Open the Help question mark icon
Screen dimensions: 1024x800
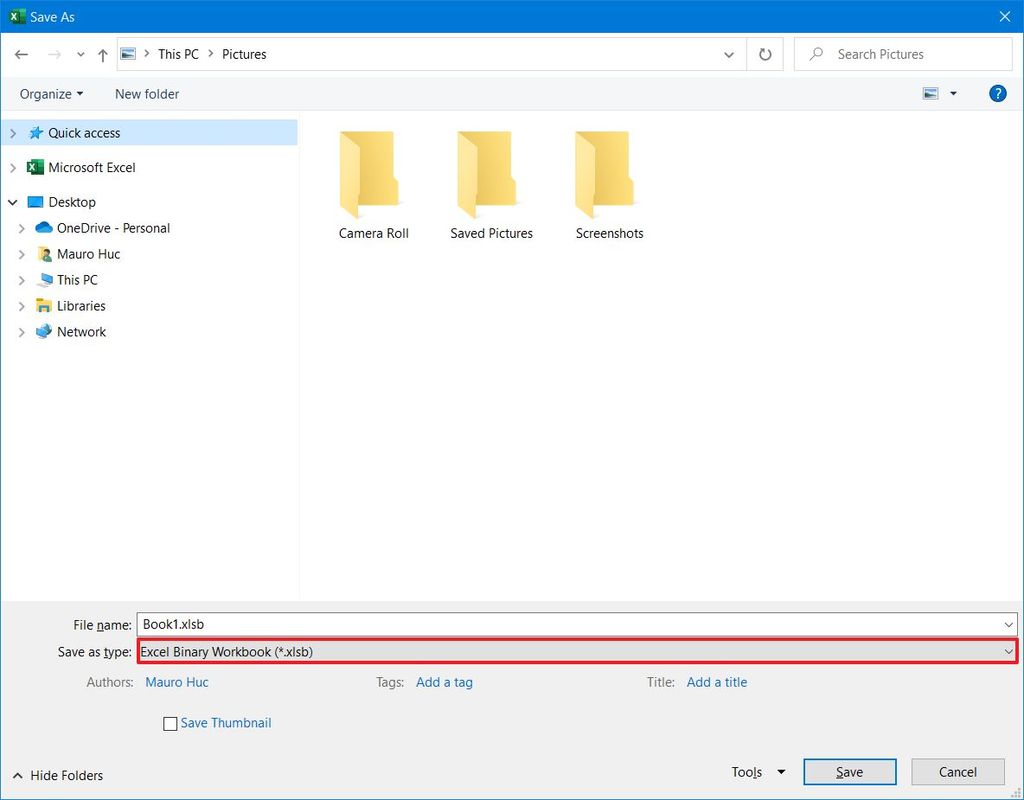pyautogui.click(x=997, y=93)
